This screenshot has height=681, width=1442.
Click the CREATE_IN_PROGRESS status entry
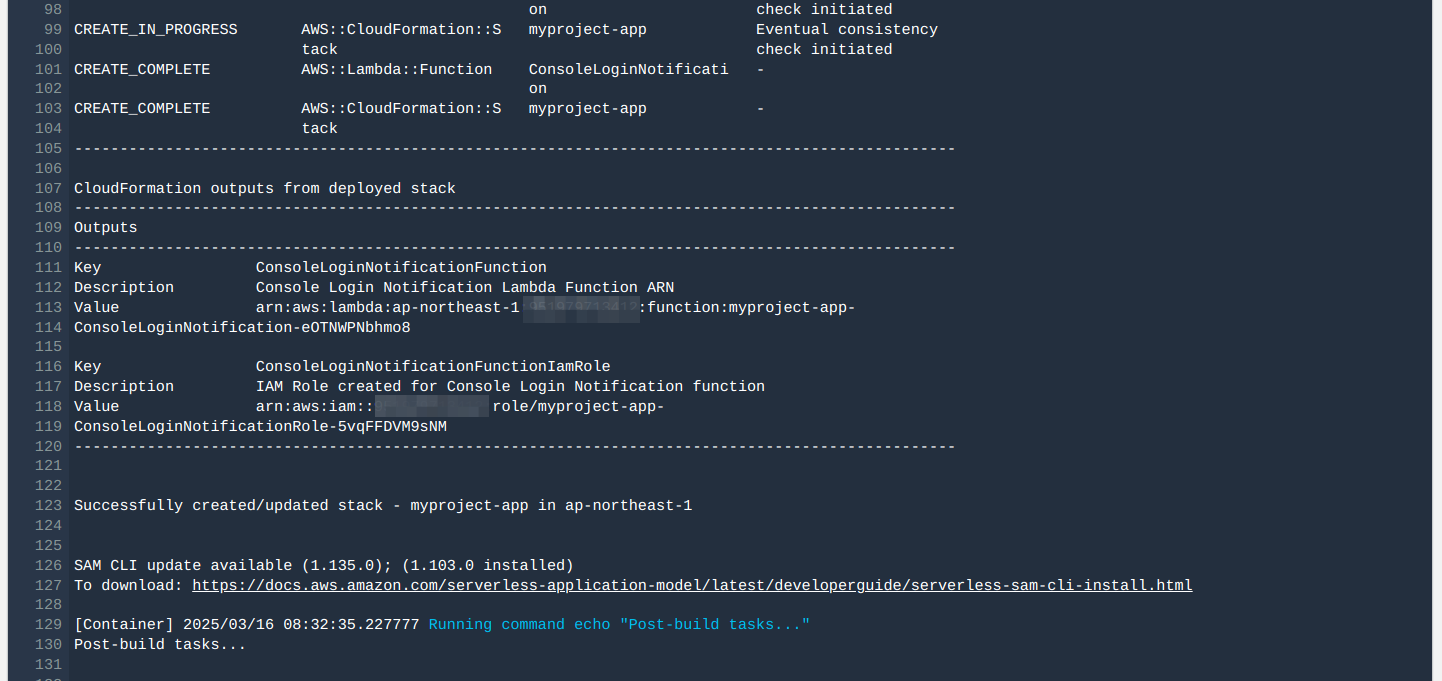click(155, 29)
